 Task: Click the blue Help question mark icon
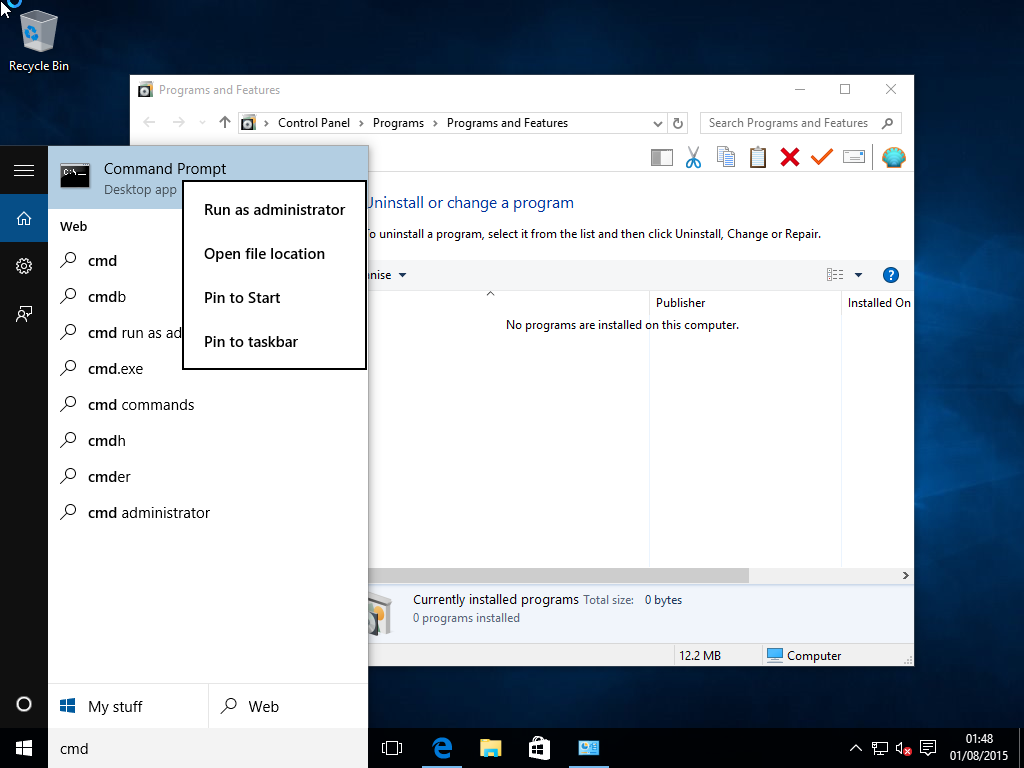coord(891,275)
